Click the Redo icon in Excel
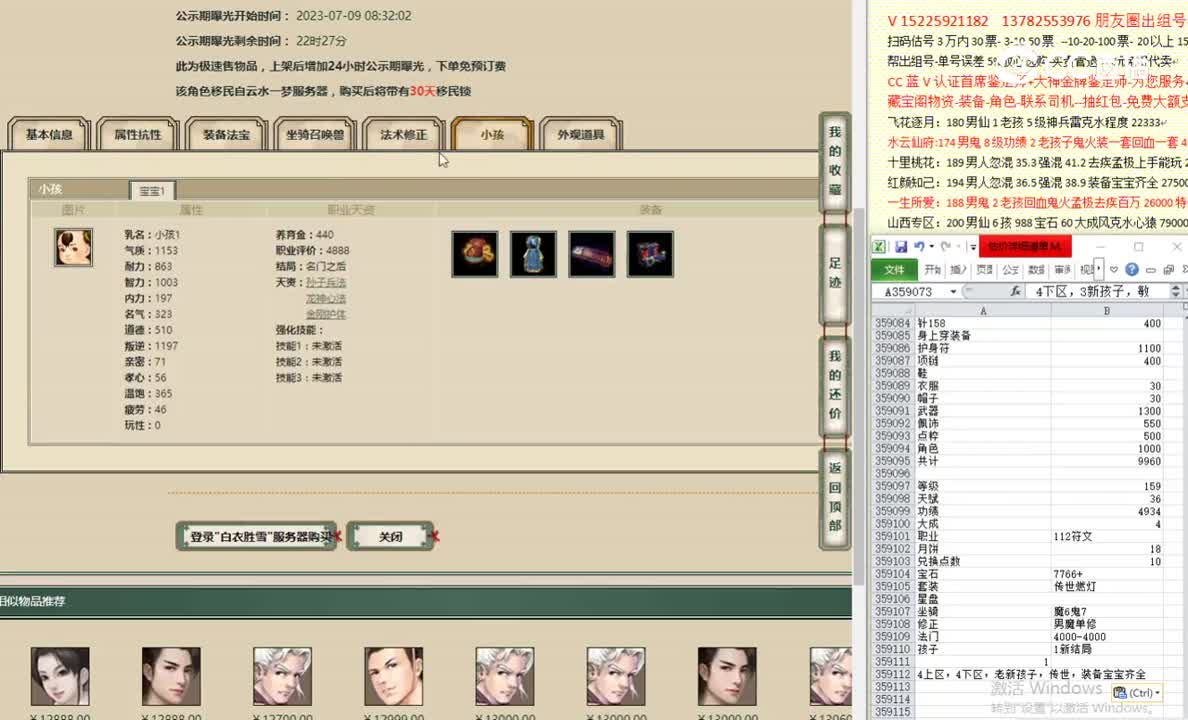Viewport: 1188px width, 720px height. point(945,245)
